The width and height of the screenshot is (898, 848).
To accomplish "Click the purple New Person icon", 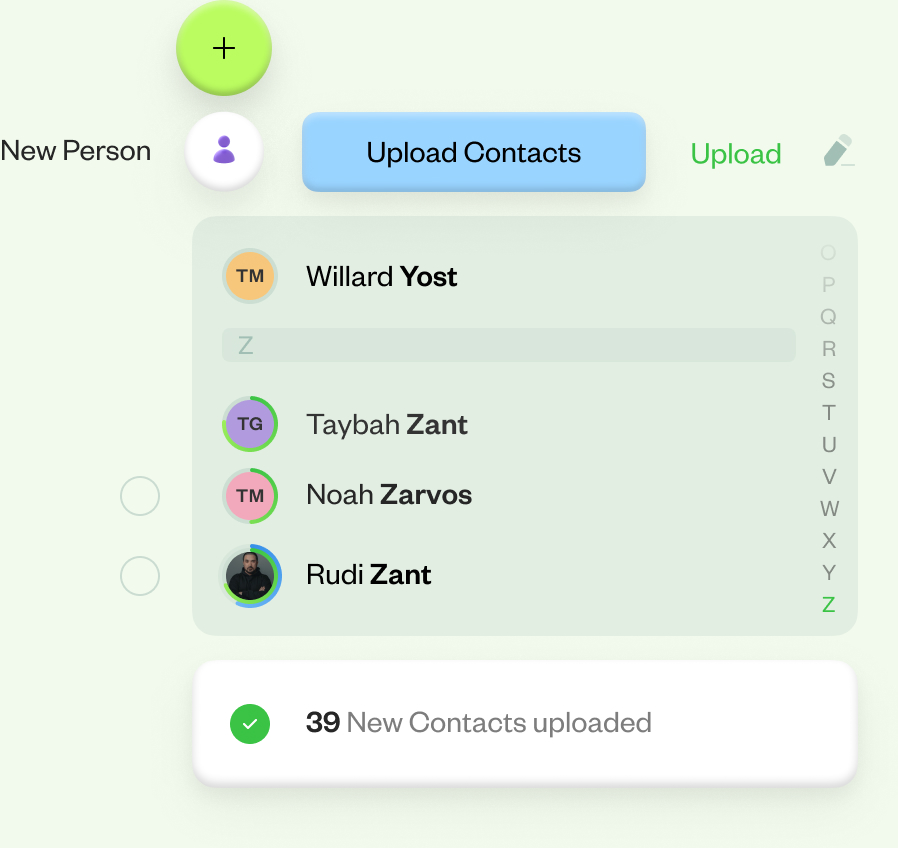I will tap(224, 151).
